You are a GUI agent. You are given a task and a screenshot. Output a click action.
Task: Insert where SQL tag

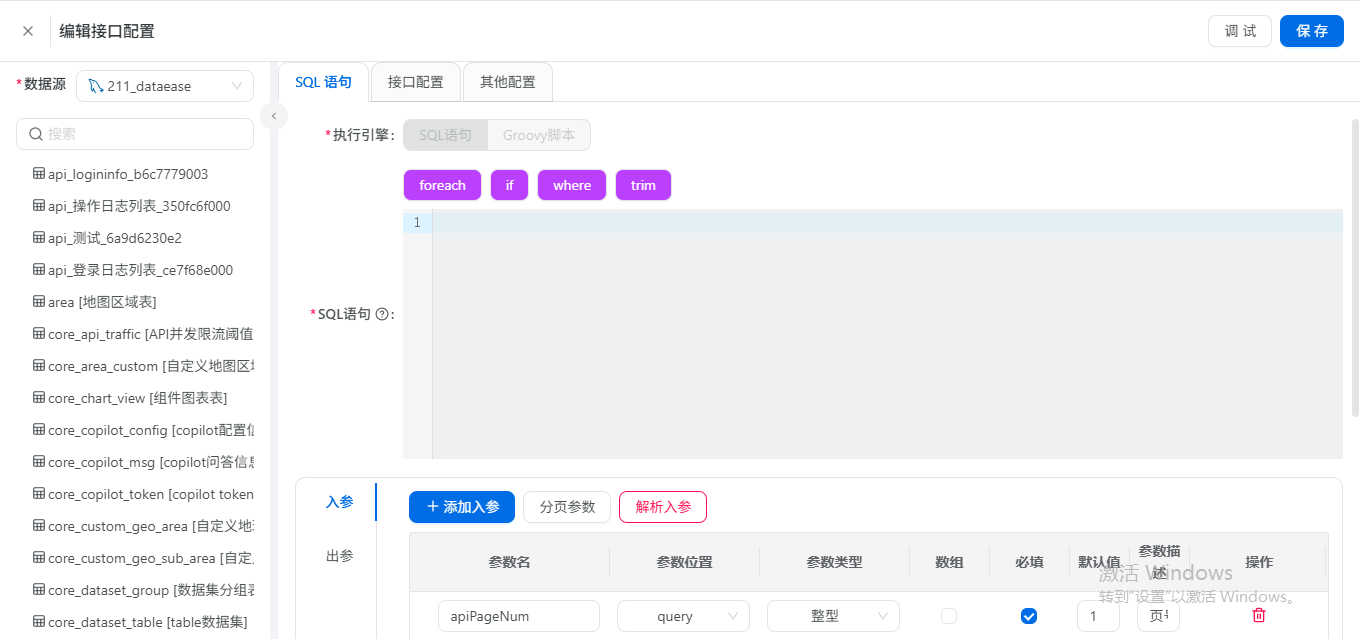[572, 185]
